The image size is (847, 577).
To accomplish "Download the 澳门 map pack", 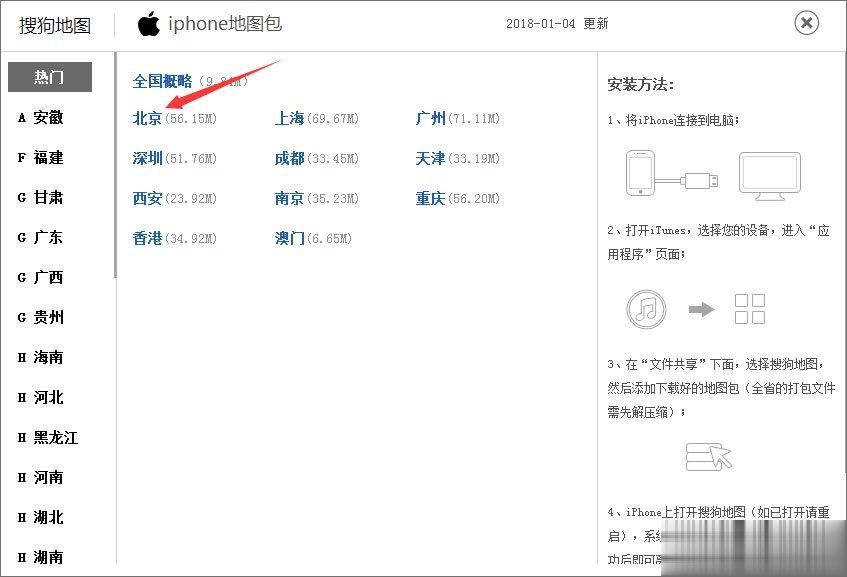I will click(x=290, y=238).
